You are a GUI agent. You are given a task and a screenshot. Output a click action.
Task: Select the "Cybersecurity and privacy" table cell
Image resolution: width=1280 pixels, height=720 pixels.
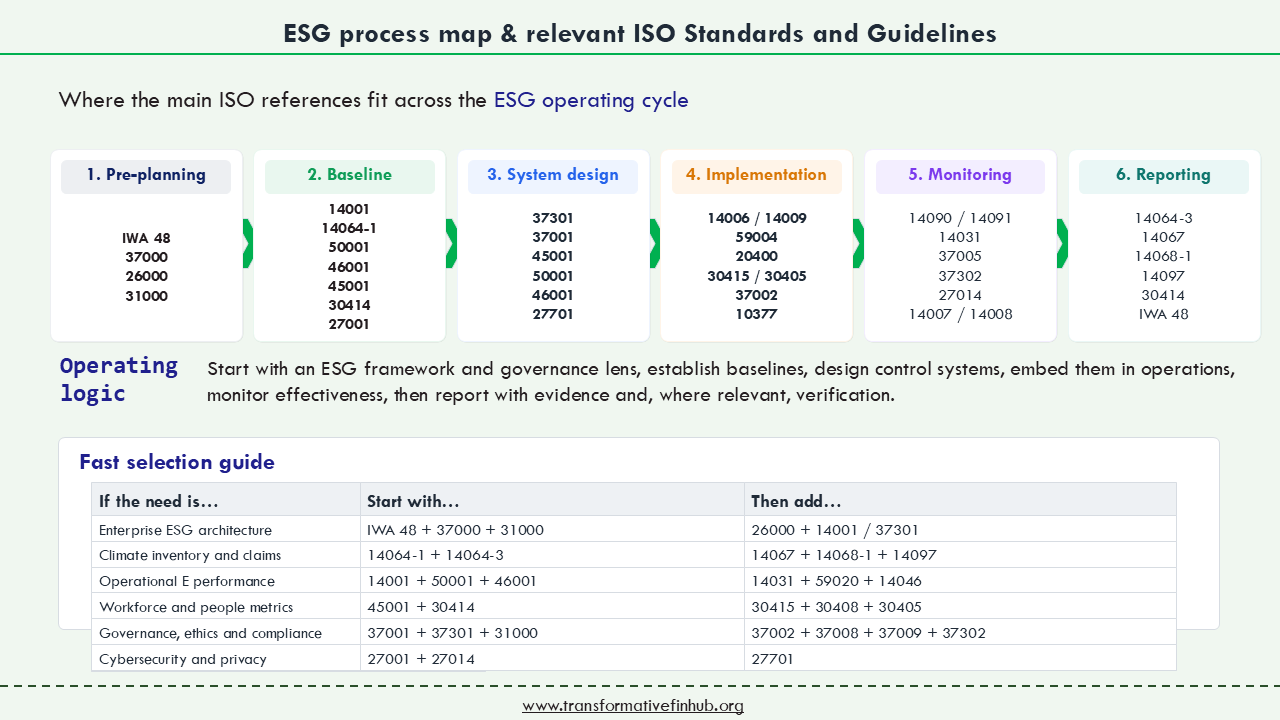pyautogui.click(x=183, y=659)
